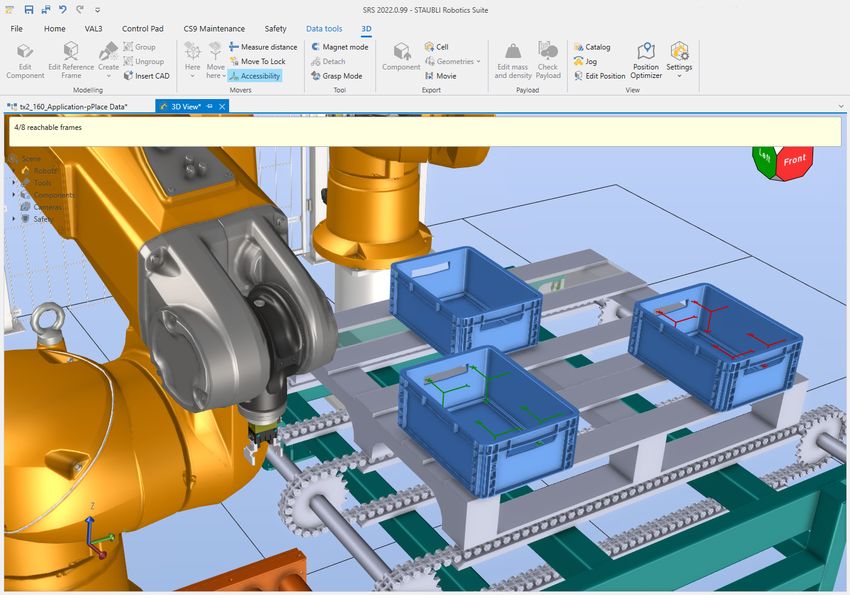This screenshot has height=595, width=850.
Task: Open the quick access toolbar customize dropdown
Action: click(x=98, y=10)
